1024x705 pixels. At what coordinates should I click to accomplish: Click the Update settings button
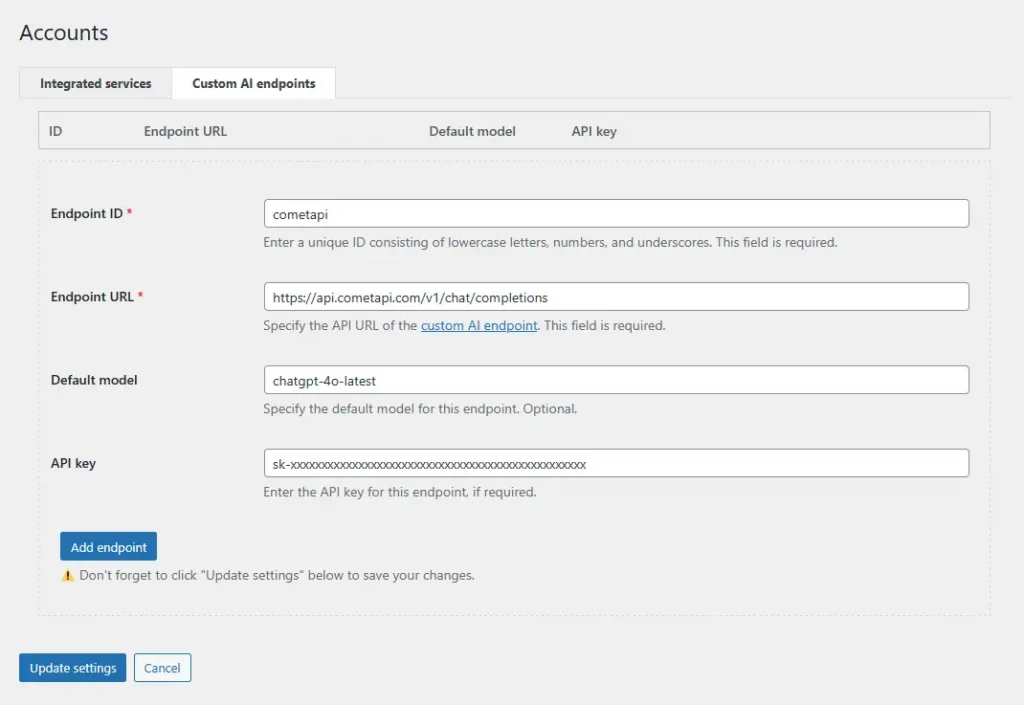pos(73,668)
